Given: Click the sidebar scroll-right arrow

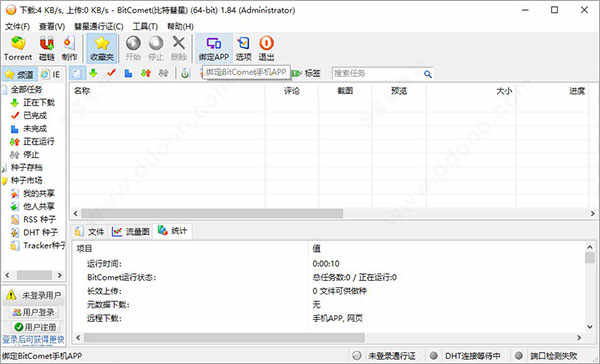Looking at the screenshot, I should pos(59,275).
